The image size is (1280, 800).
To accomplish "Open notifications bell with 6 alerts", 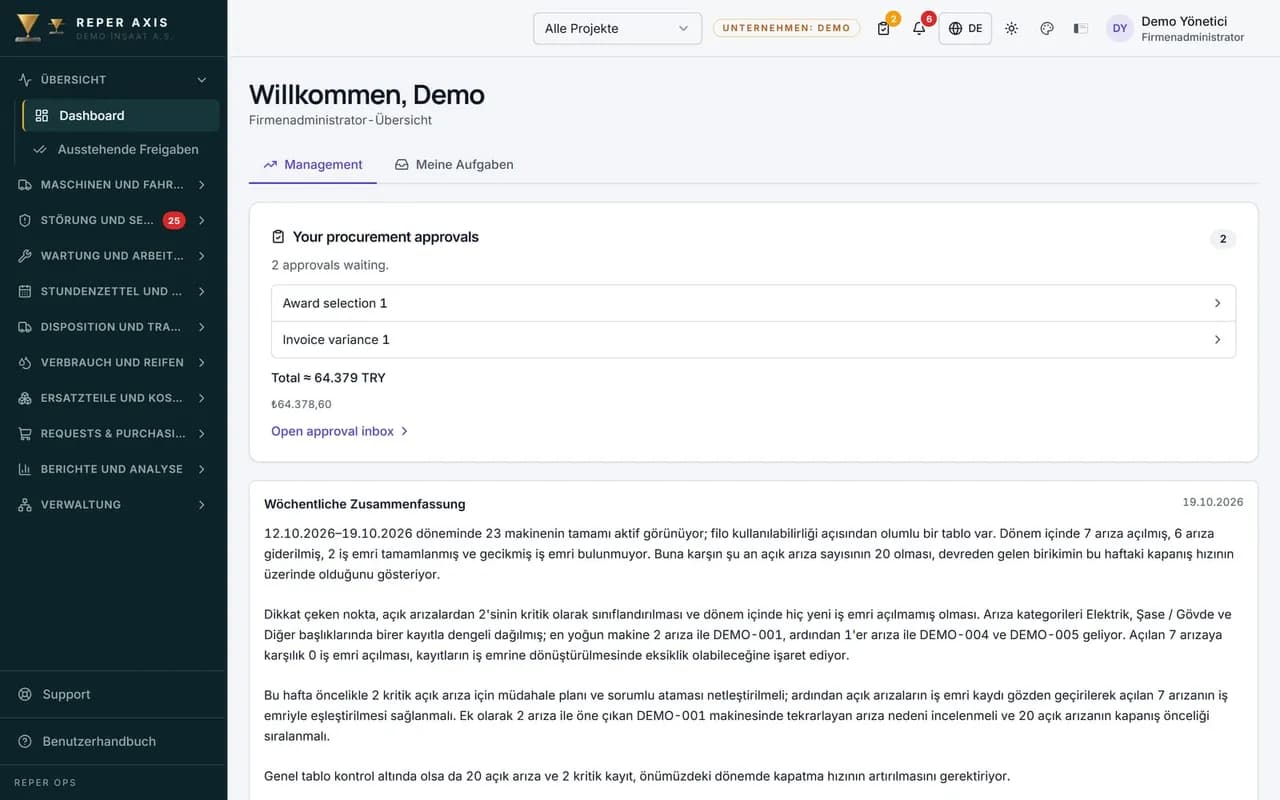I will click(x=919, y=28).
